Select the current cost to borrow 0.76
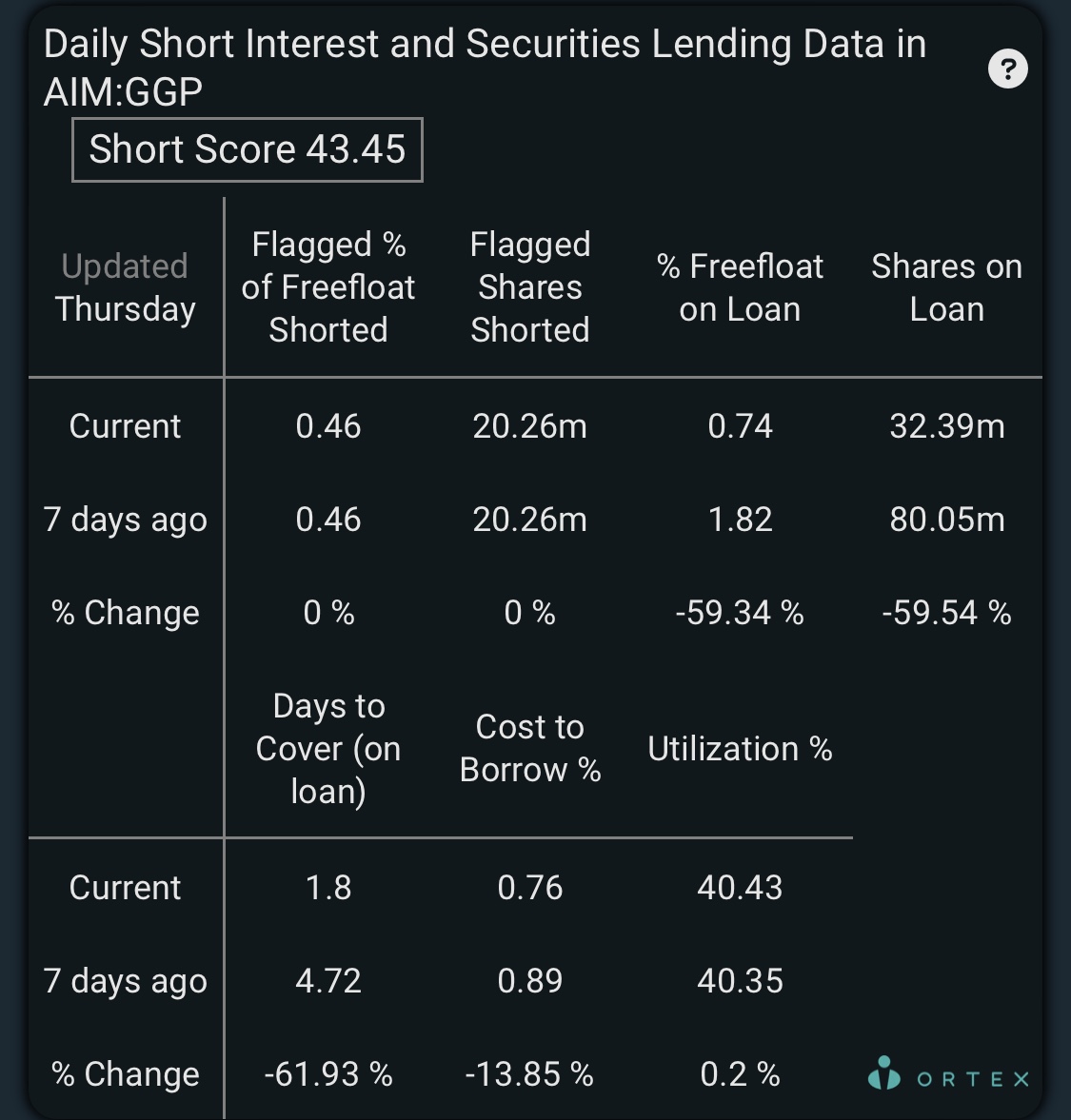The height and width of the screenshot is (1120, 1071). (530, 888)
